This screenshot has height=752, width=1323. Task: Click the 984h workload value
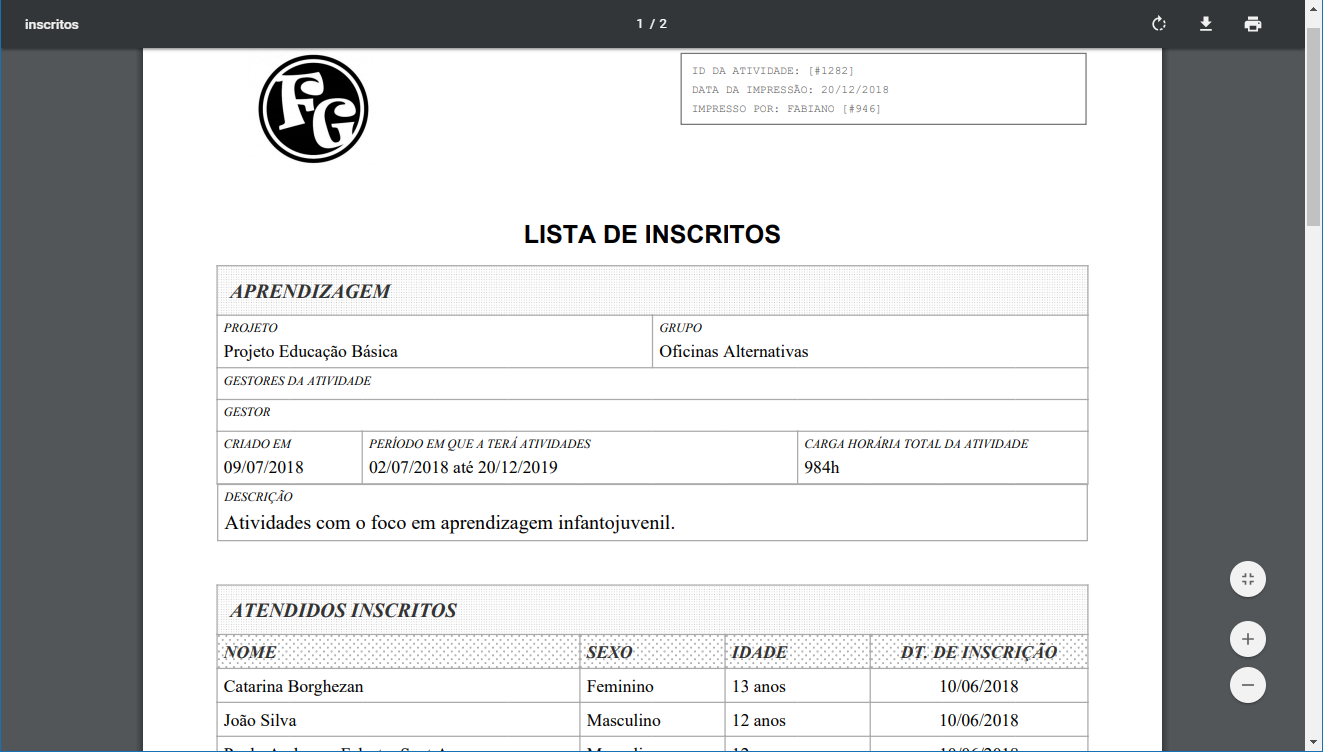(x=822, y=467)
